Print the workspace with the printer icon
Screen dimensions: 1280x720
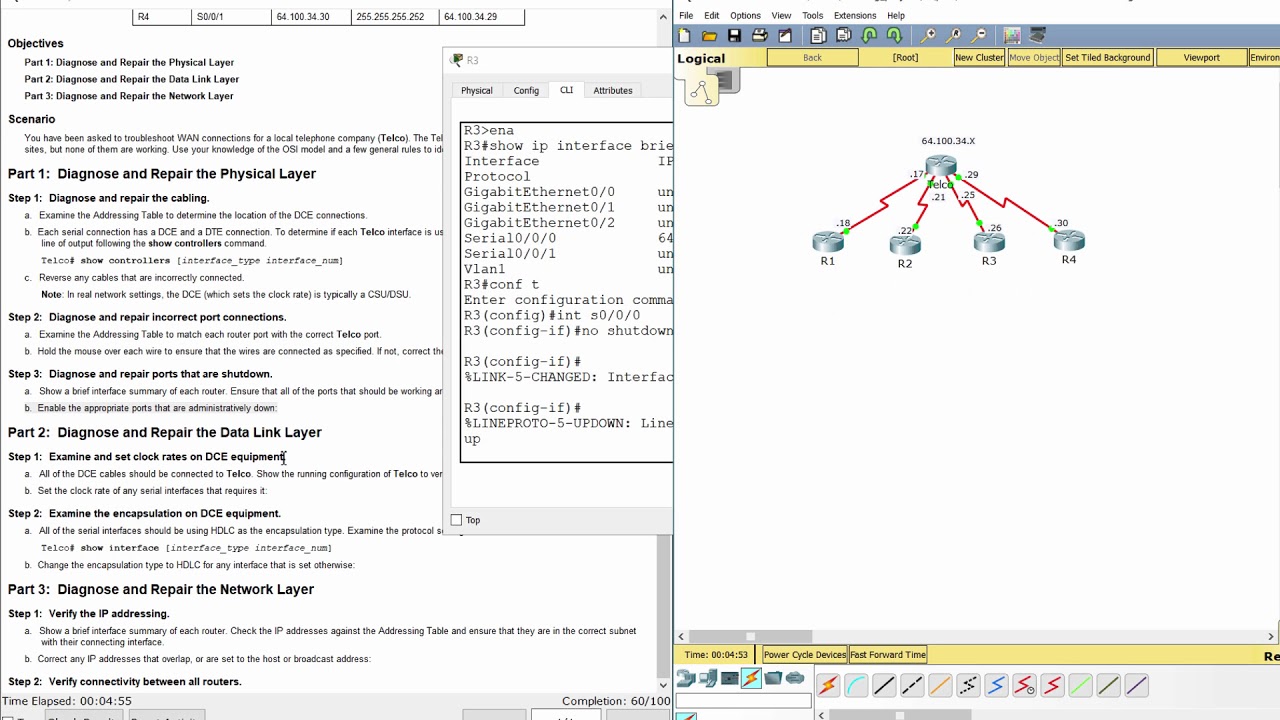click(759, 36)
